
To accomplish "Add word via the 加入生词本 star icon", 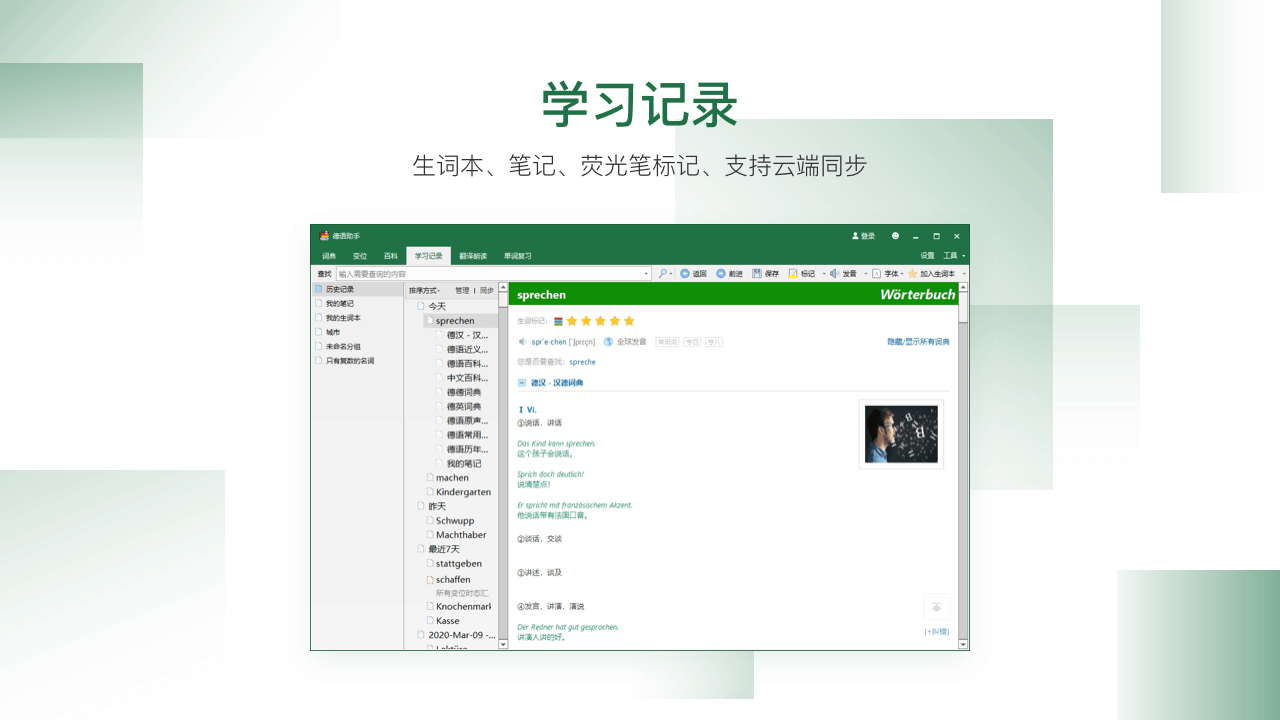I will (x=912, y=273).
